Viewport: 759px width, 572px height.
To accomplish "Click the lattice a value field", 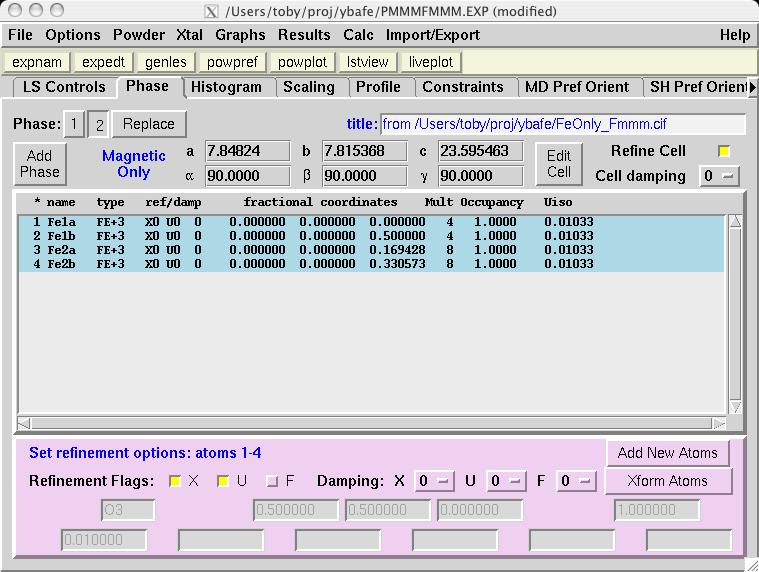I will pos(248,151).
